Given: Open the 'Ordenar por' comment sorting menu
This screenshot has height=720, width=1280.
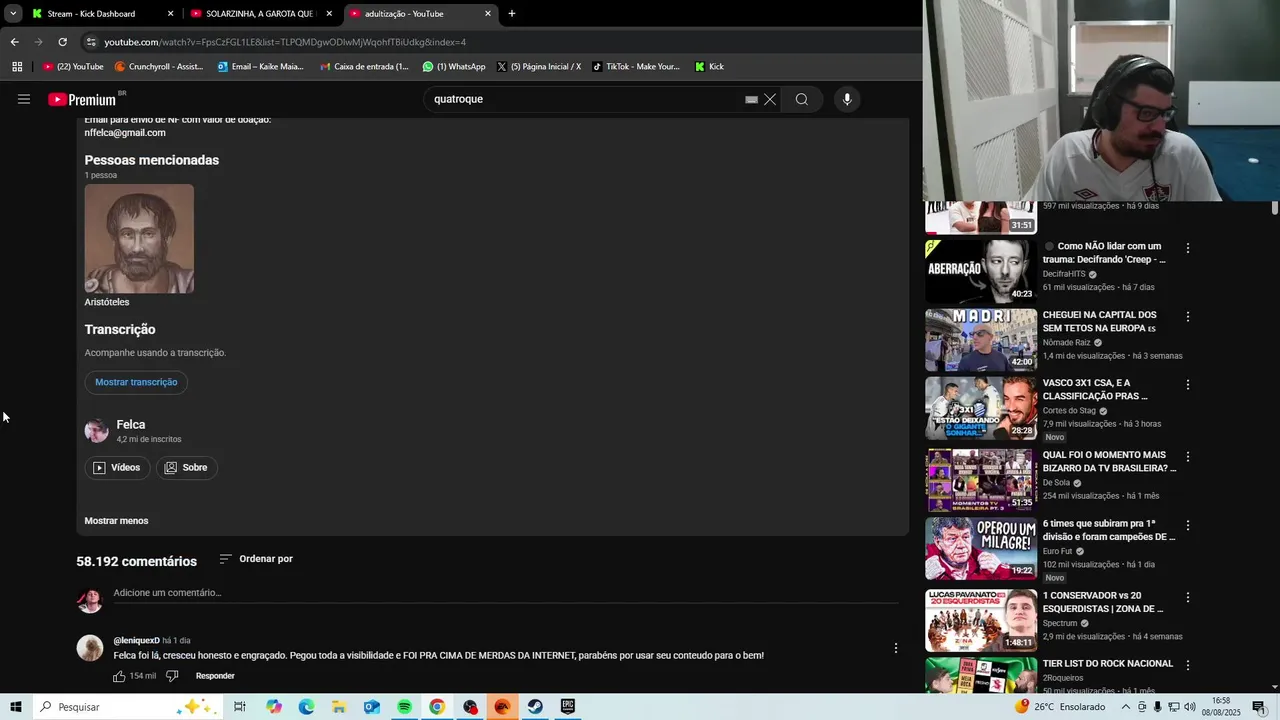Looking at the screenshot, I should tap(256, 559).
